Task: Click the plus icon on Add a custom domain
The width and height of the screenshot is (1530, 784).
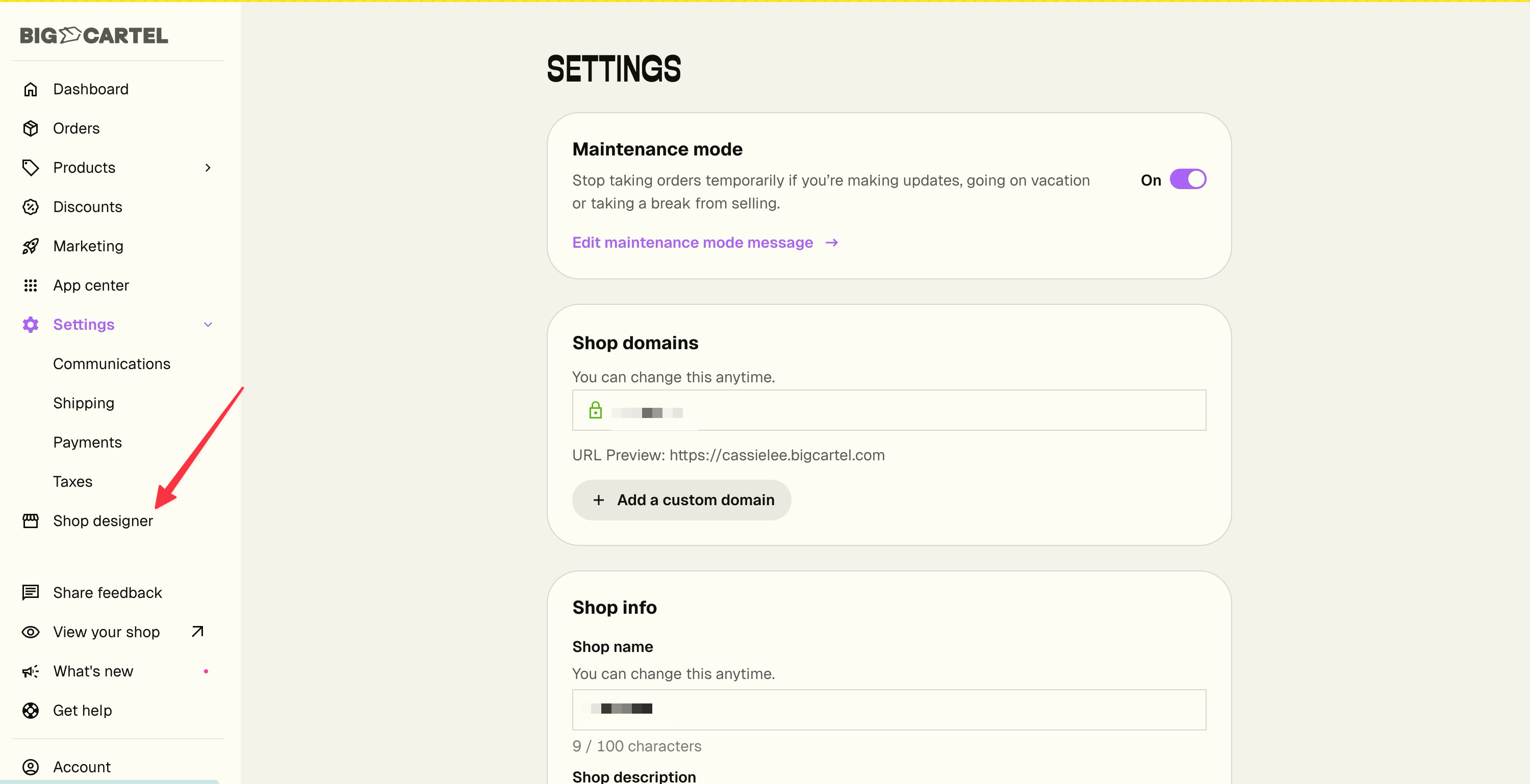Action: pos(599,500)
